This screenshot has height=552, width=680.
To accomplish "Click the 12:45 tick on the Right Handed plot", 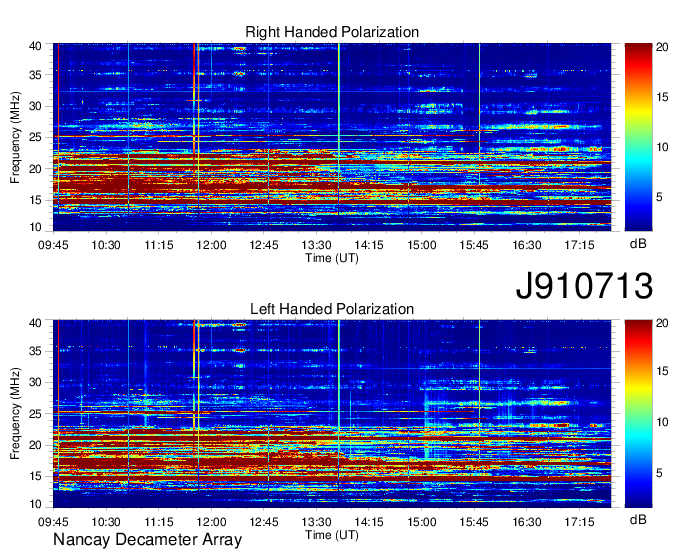I will coord(264,245).
